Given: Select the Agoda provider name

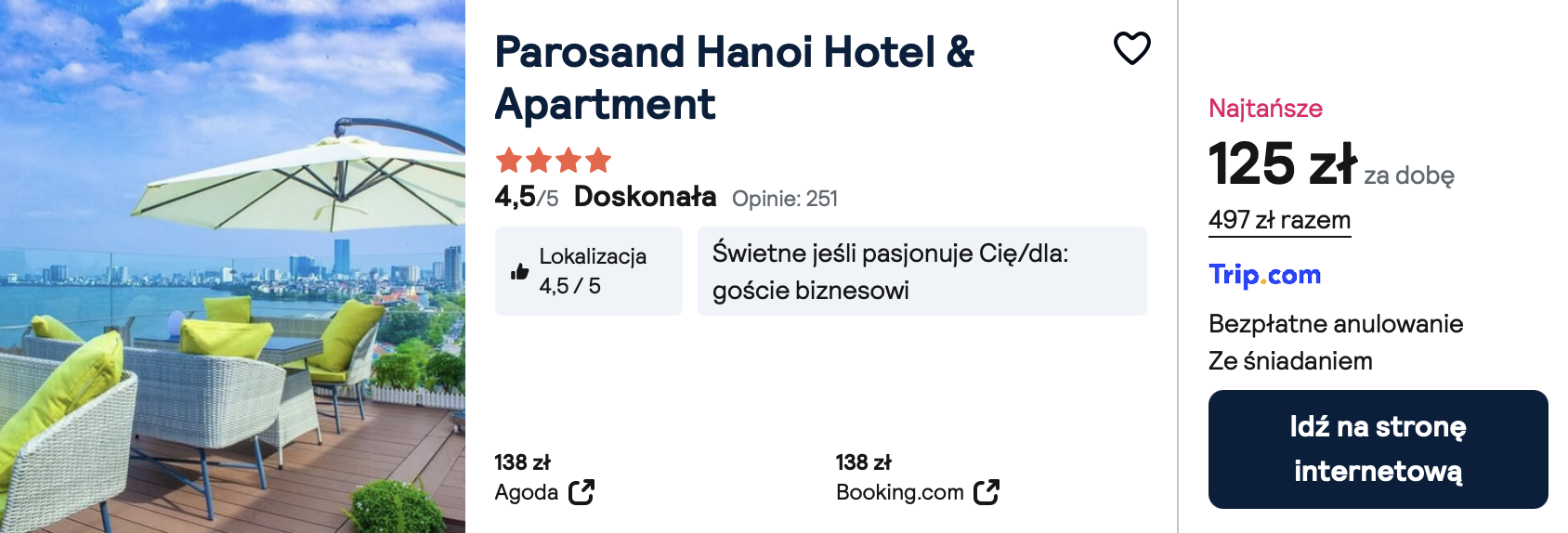Looking at the screenshot, I should point(526,492).
